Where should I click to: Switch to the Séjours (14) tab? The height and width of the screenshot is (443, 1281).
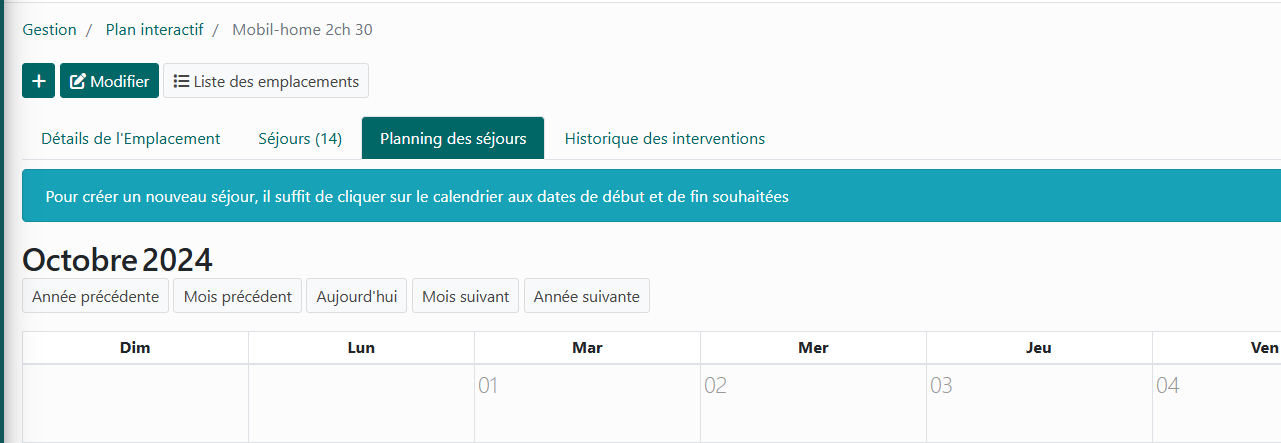point(300,139)
